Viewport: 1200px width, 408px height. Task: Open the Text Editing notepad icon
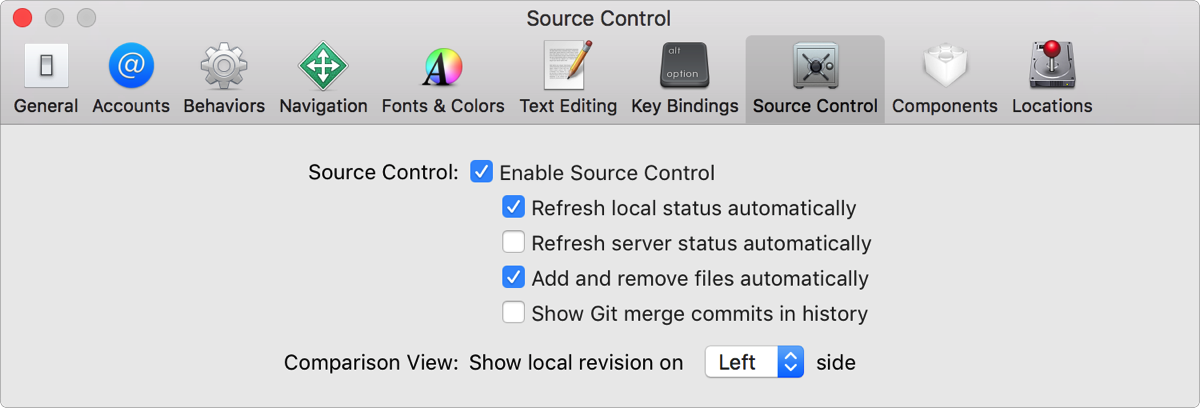(568, 67)
